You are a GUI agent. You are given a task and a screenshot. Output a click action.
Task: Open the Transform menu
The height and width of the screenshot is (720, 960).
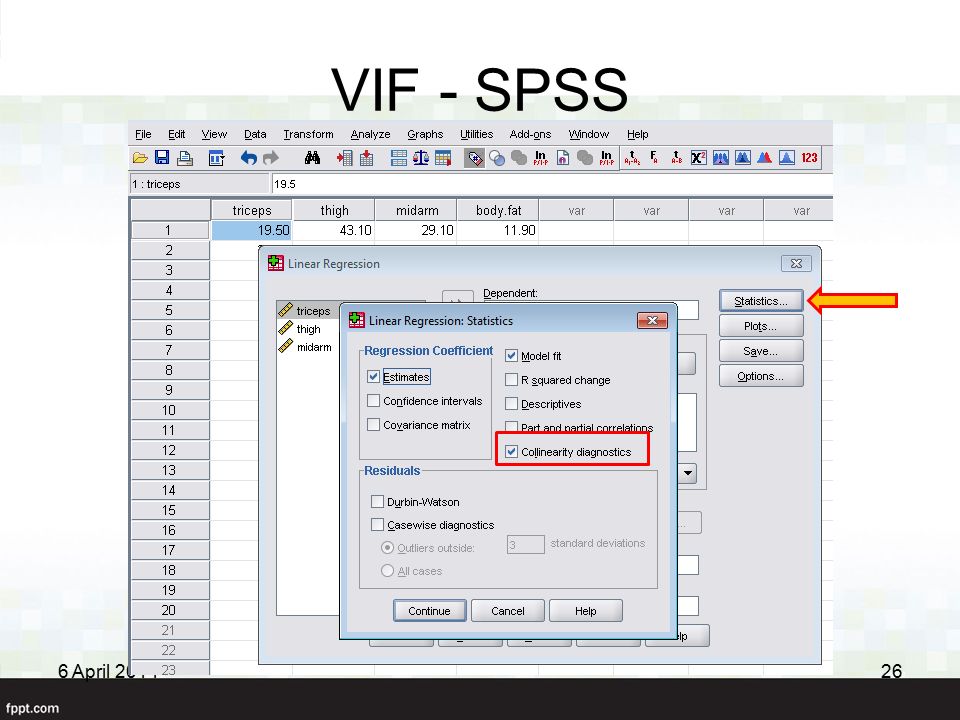coord(308,134)
